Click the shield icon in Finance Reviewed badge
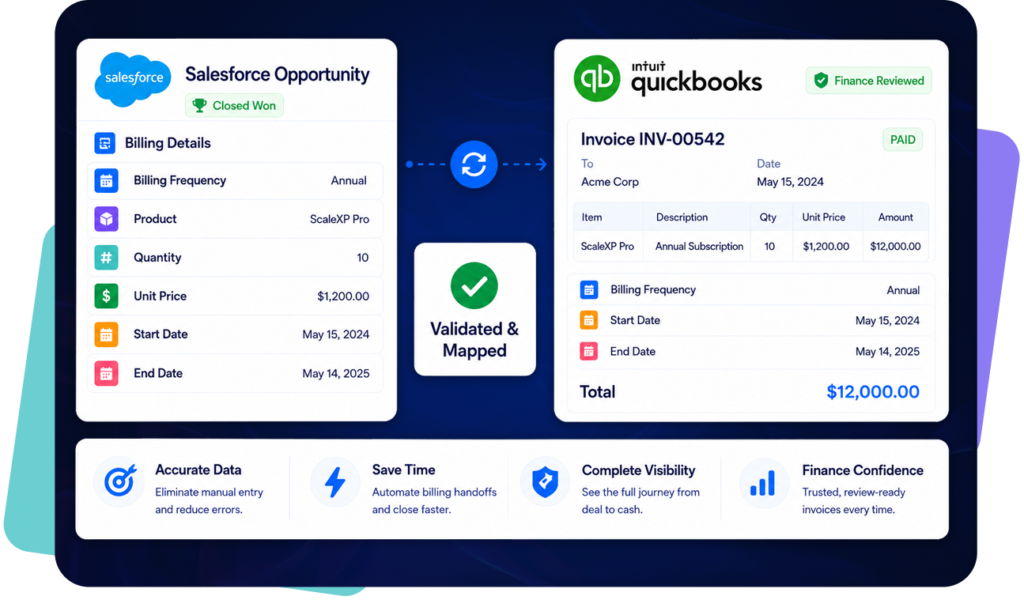The height and width of the screenshot is (600, 1024). click(821, 80)
